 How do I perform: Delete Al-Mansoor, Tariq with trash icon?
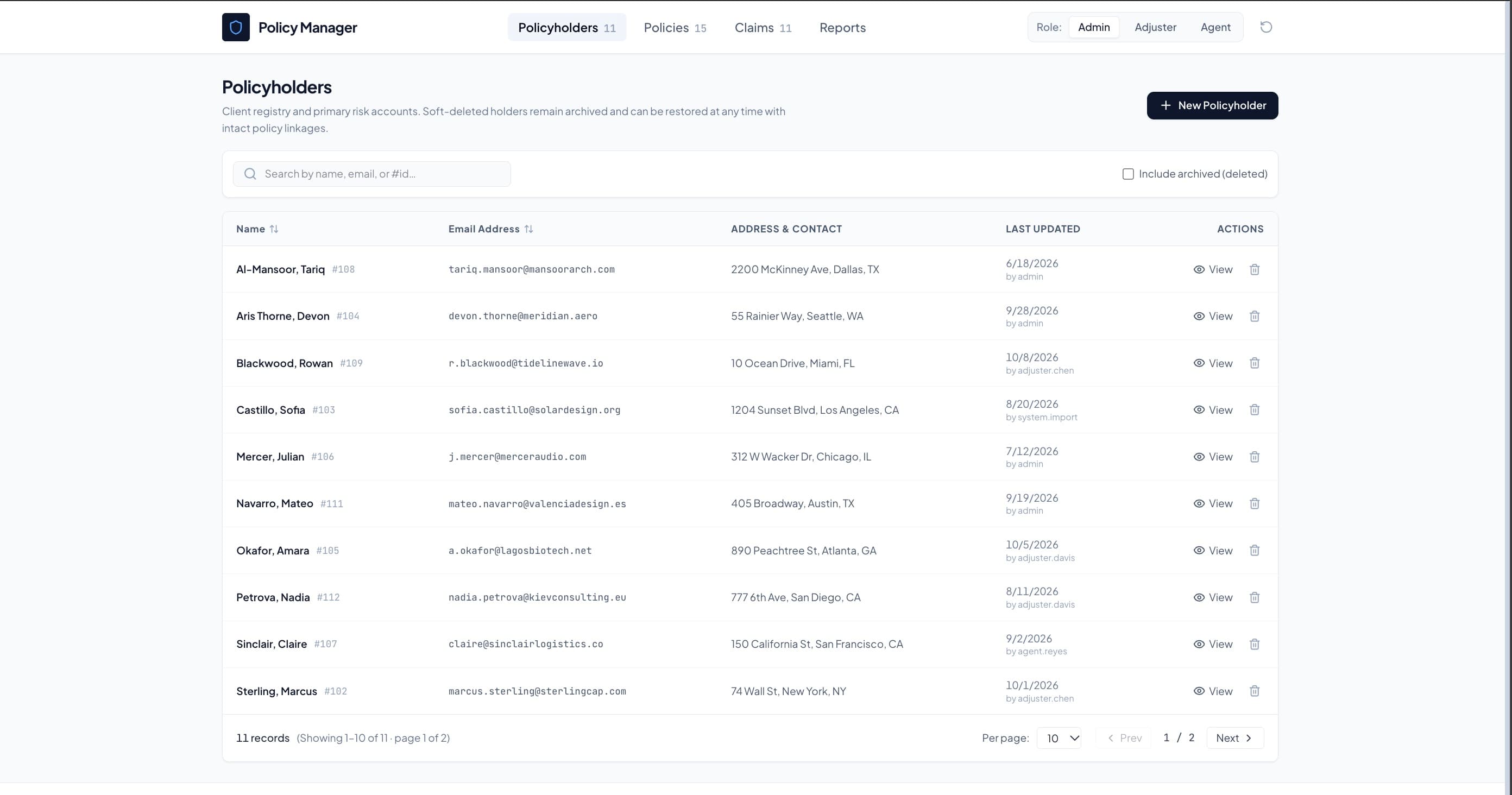click(x=1255, y=269)
